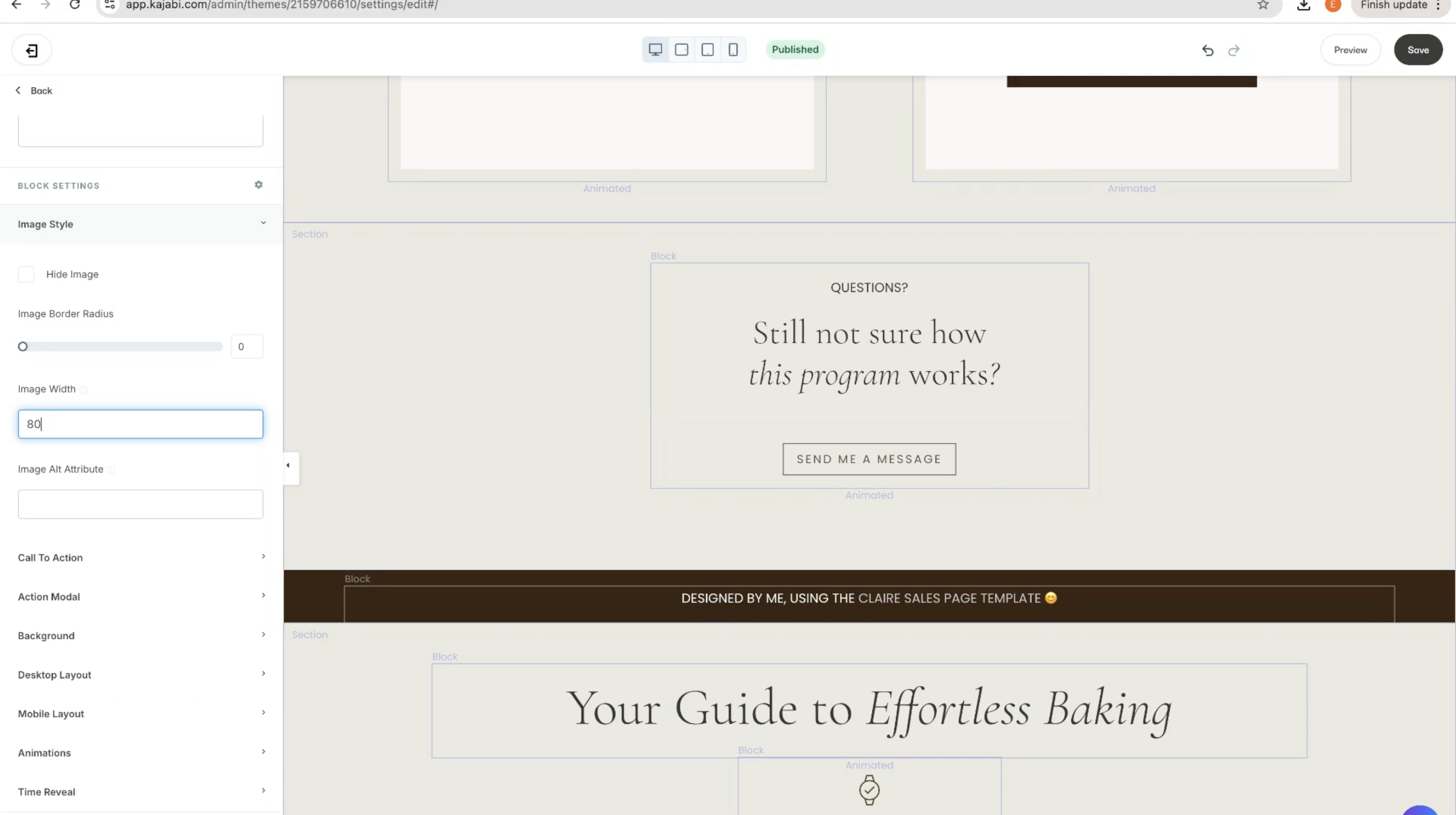Collapse sidebar with the arrow handle

click(x=288, y=466)
